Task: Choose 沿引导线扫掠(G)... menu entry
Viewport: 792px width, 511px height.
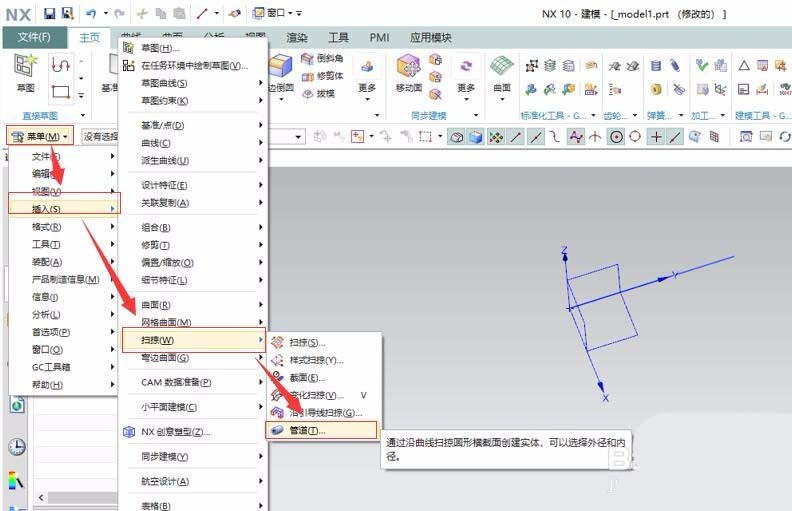Action: [x=324, y=413]
